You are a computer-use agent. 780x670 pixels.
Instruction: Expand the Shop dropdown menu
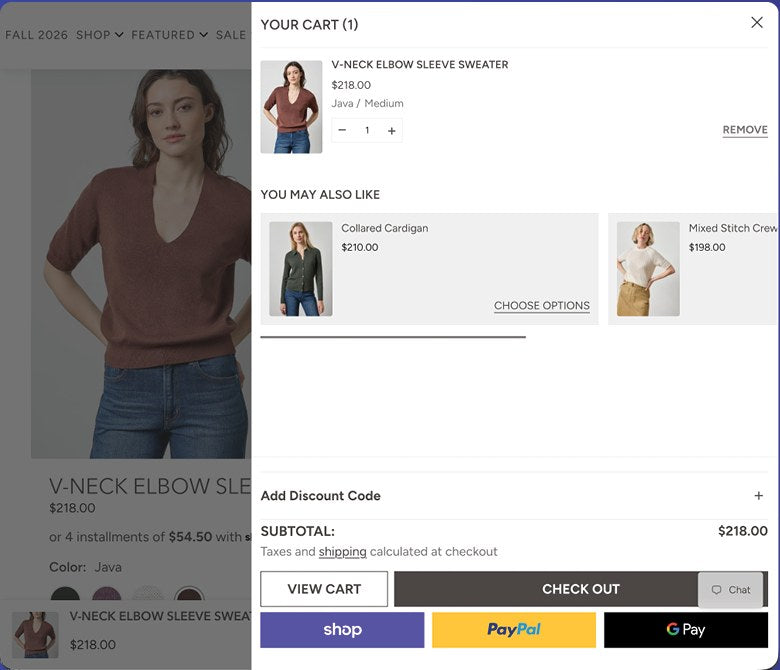point(99,35)
